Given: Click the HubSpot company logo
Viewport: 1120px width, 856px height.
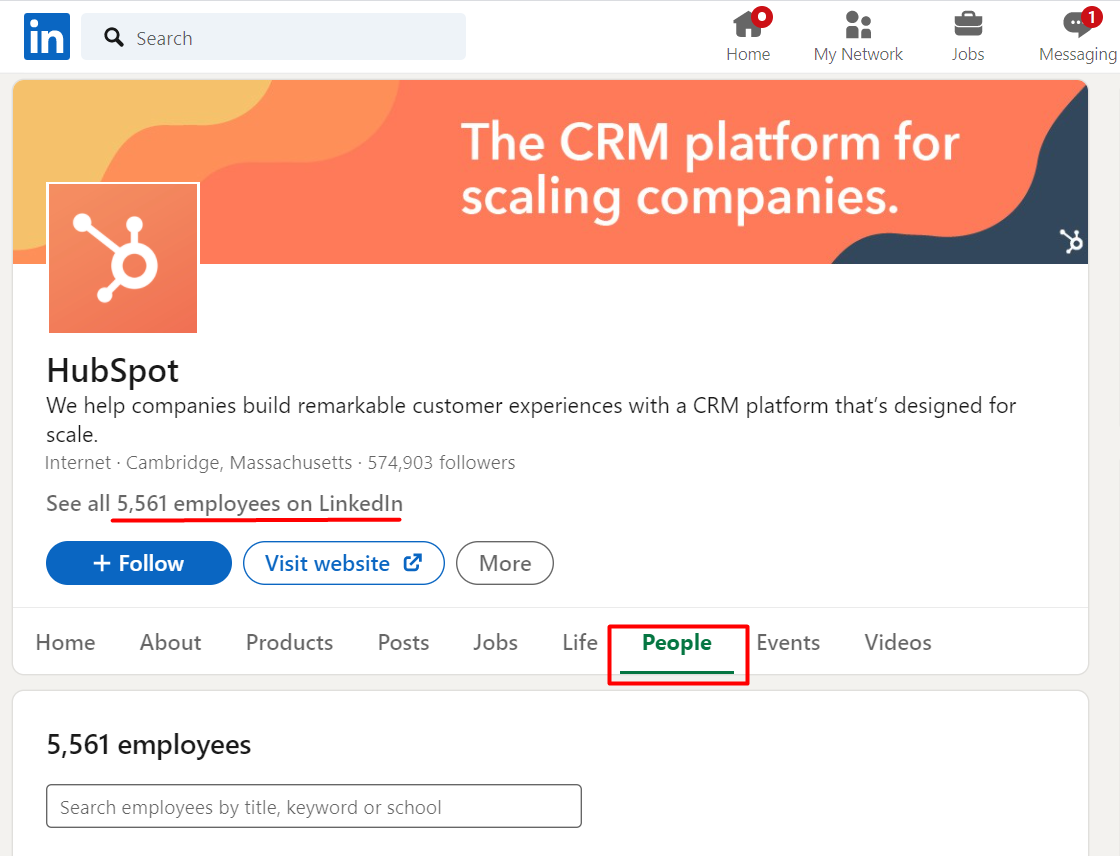Looking at the screenshot, I should point(123,258).
